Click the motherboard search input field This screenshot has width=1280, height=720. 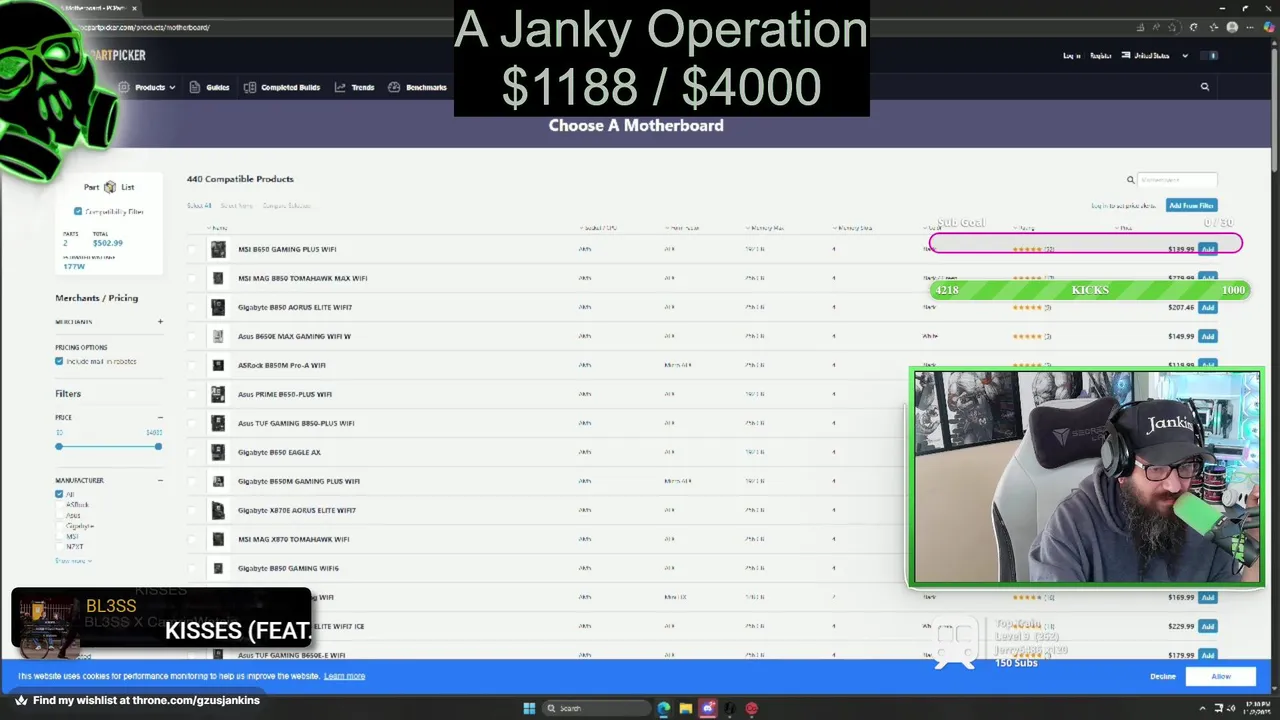(1177, 180)
